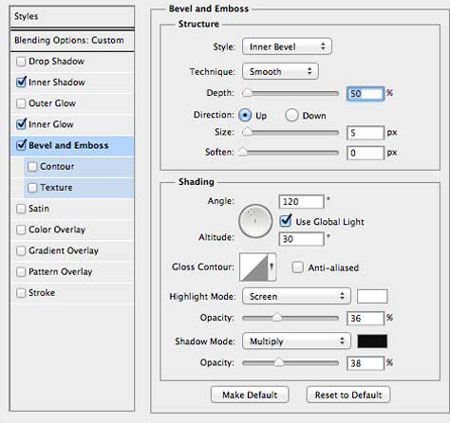Open the Technique dropdown showing Smooth
The height and width of the screenshot is (423, 450).
(x=280, y=71)
